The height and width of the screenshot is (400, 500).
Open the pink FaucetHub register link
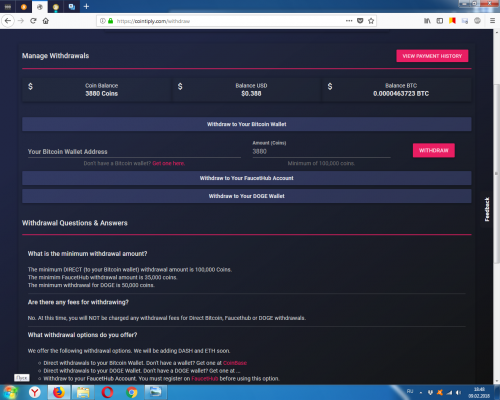(x=205, y=379)
